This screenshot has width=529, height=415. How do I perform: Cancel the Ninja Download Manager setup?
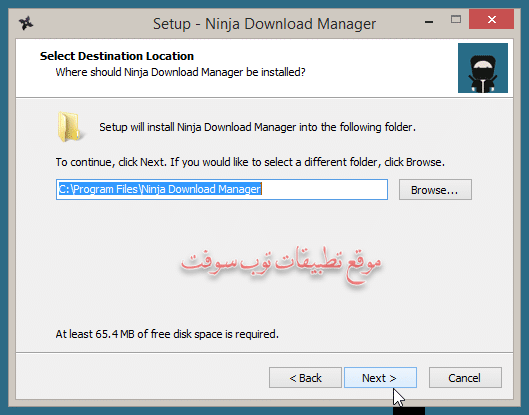point(465,378)
